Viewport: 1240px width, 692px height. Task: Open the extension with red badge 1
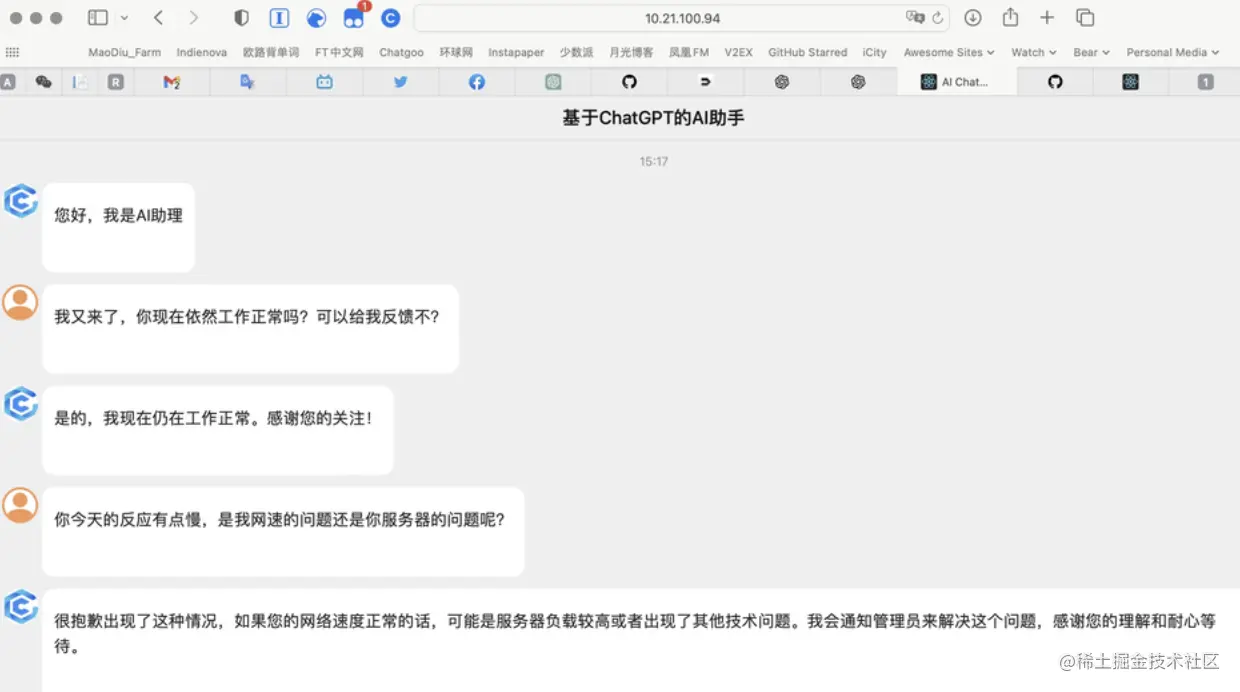(x=354, y=17)
